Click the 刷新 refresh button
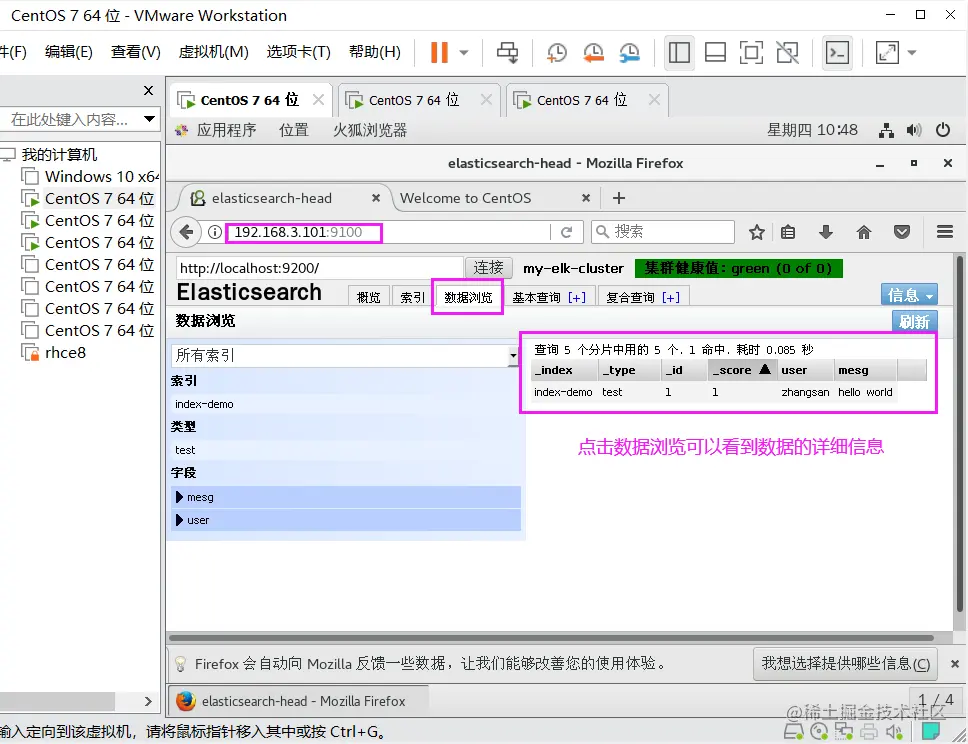Viewport: 968px width, 744px height. (x=914, y=321)
